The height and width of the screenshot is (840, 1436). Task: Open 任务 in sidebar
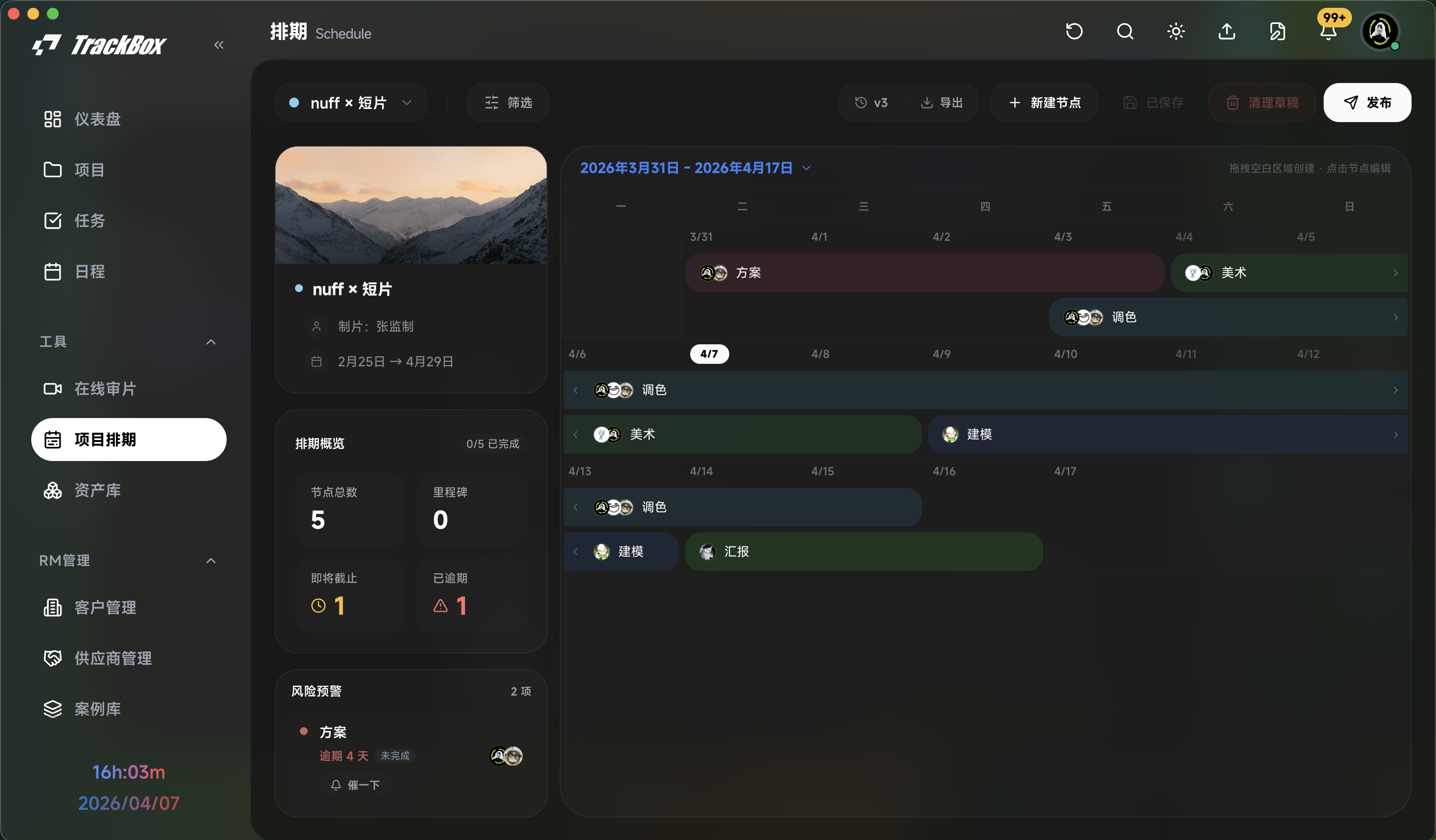click(129, 221)
